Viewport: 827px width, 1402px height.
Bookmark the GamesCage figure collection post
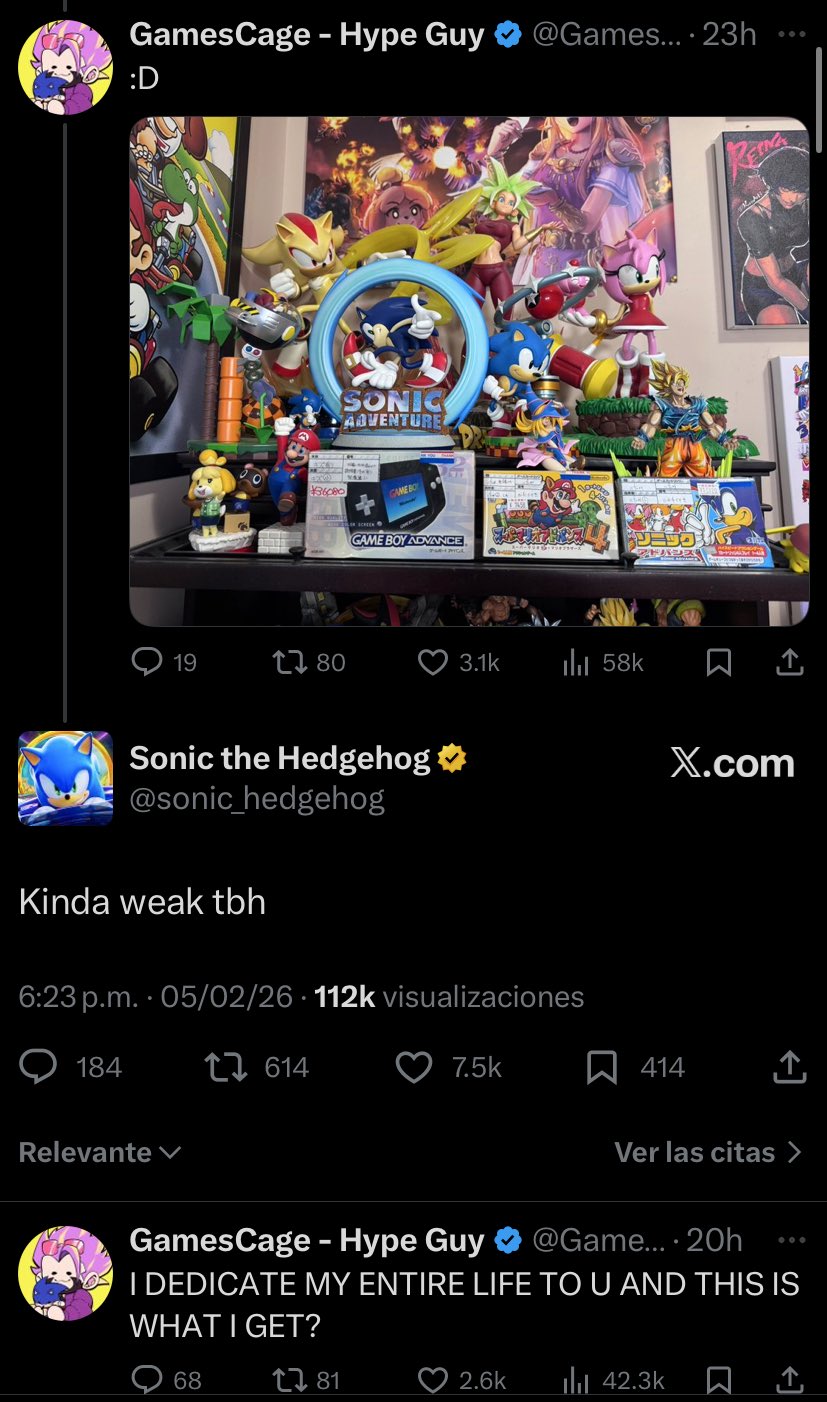click(718, 662)
